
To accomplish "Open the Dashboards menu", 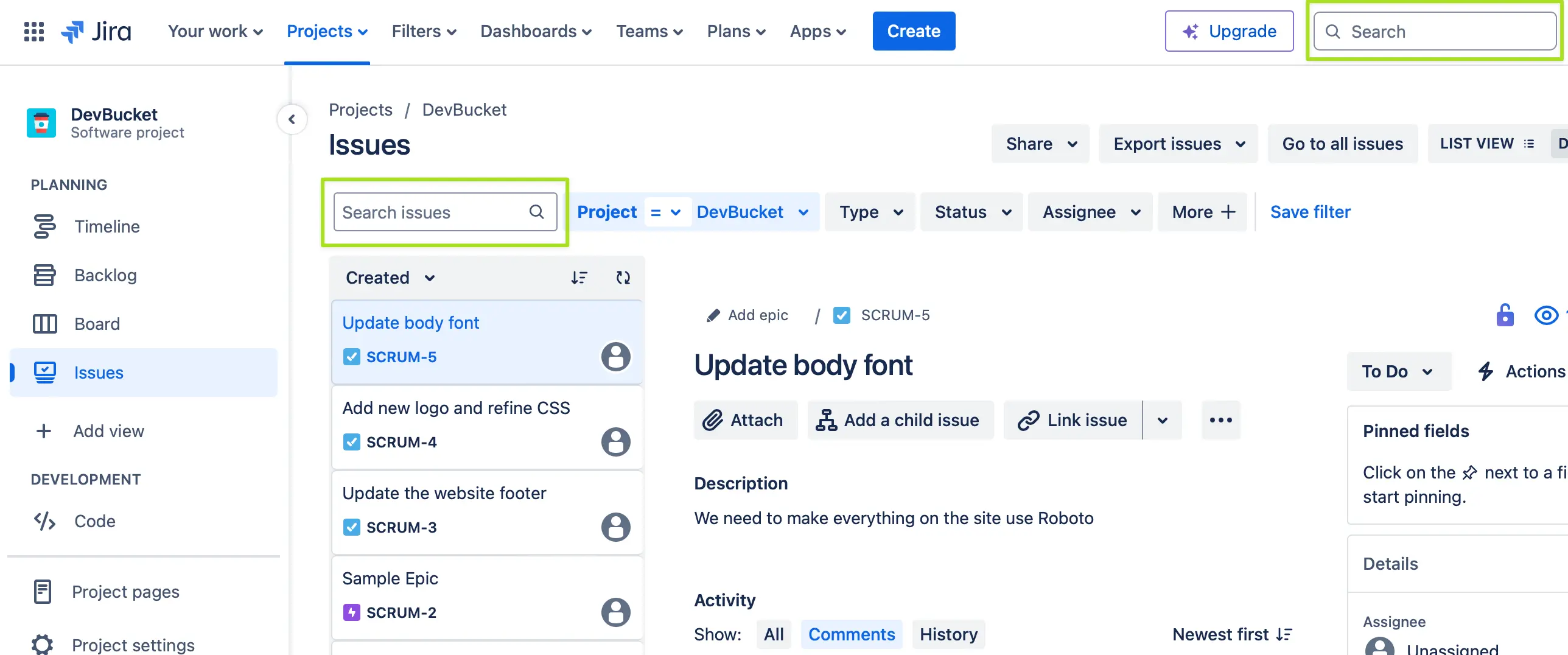I will [536, 31].
